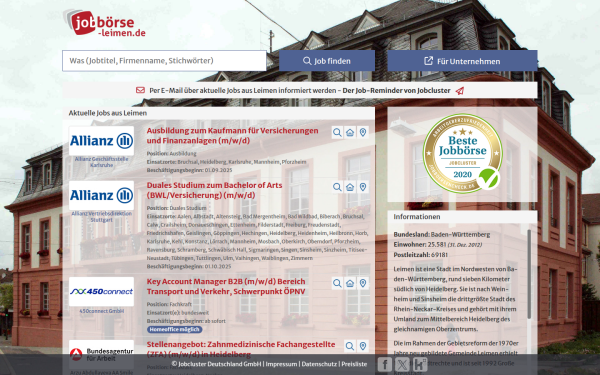This screenshot has height=375, width=600.
Task: Click the Beste Jobbörse 2020 award badge
Action: point(462,153)
